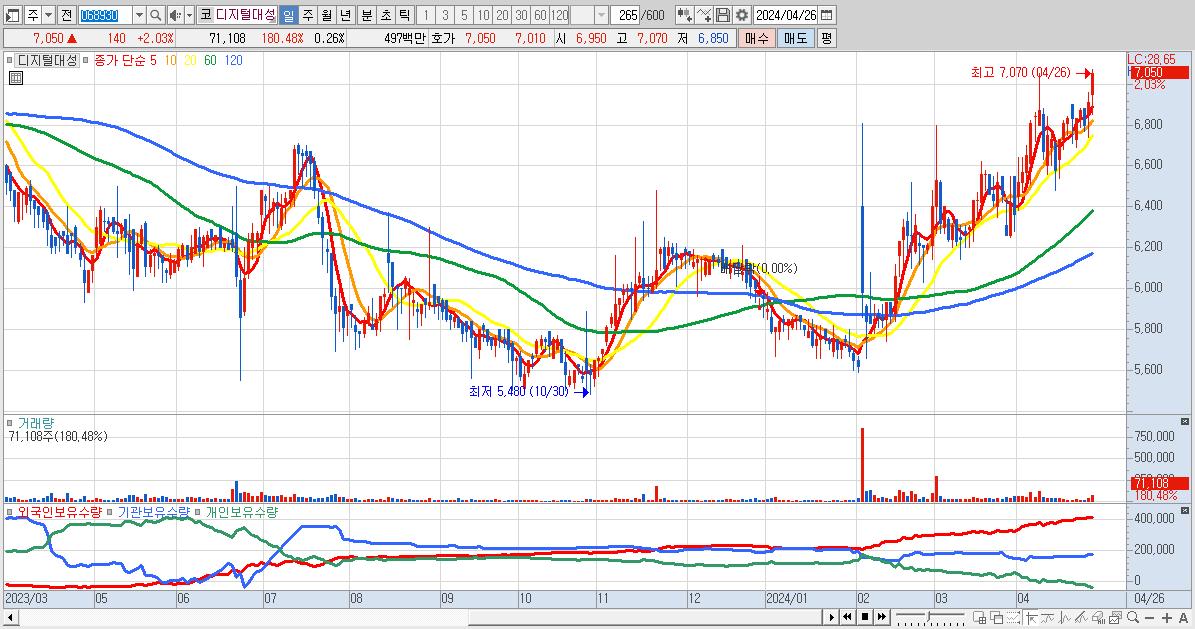This screenshot has width=1195, height=629.
Task: Click the data table grid icon
Action: (x=15, y=78)
